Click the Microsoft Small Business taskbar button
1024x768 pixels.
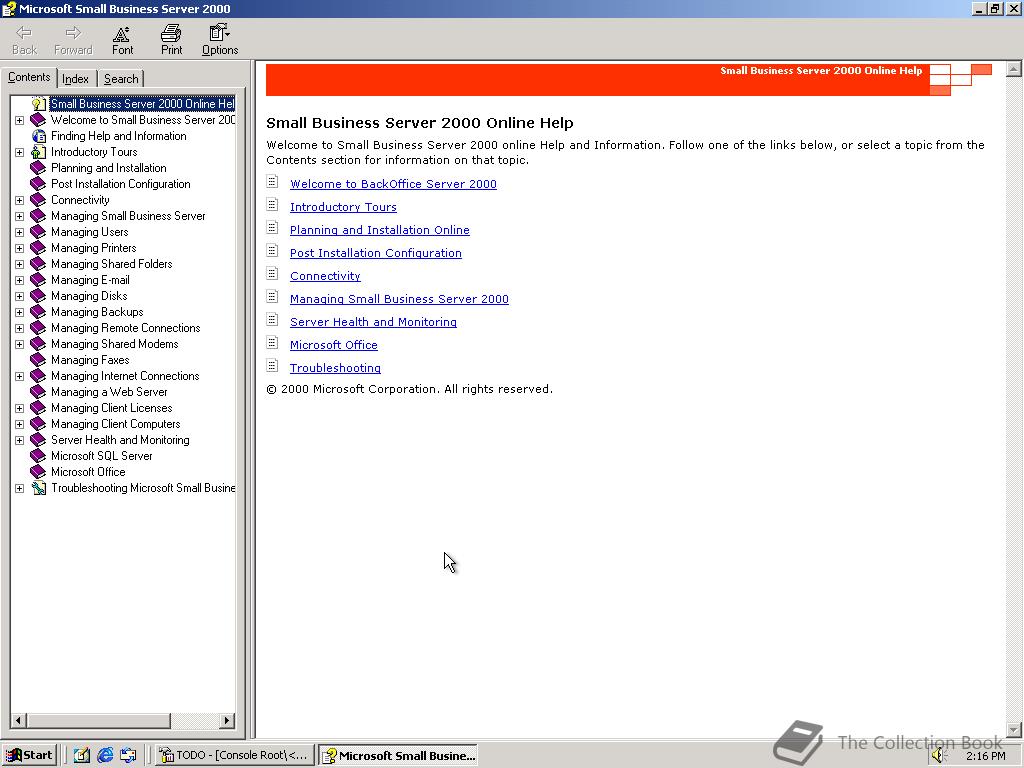click(x=398, y=755)
